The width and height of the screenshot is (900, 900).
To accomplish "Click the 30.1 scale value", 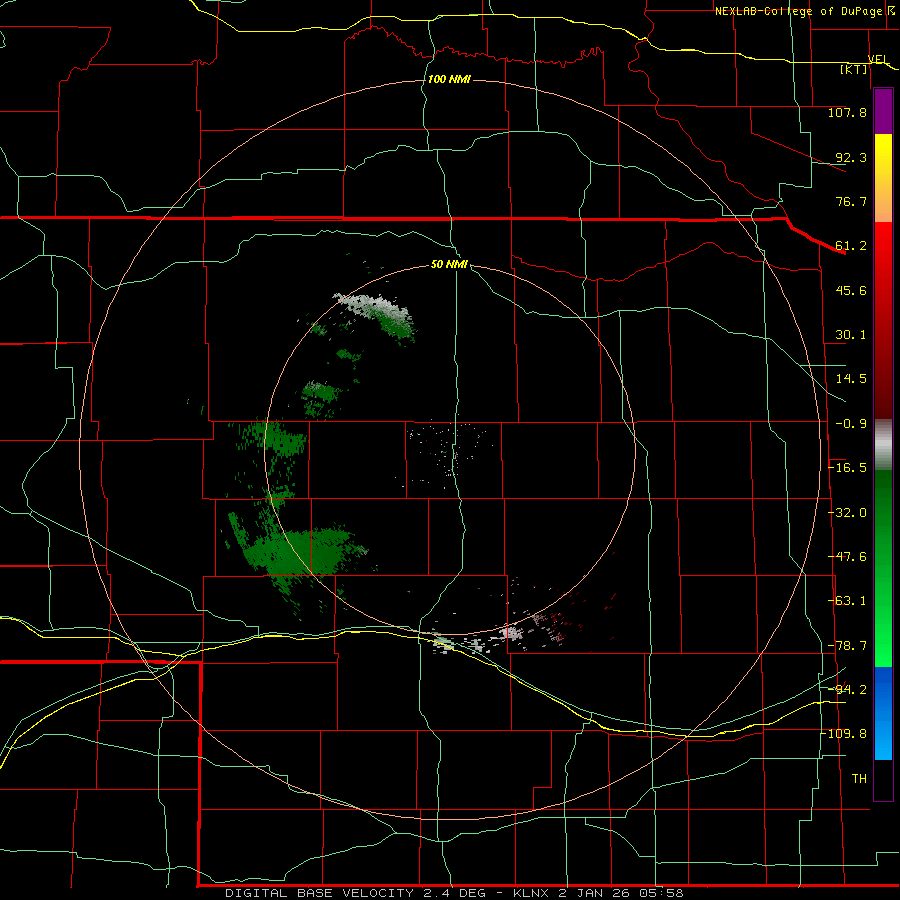I will (851, 335).
